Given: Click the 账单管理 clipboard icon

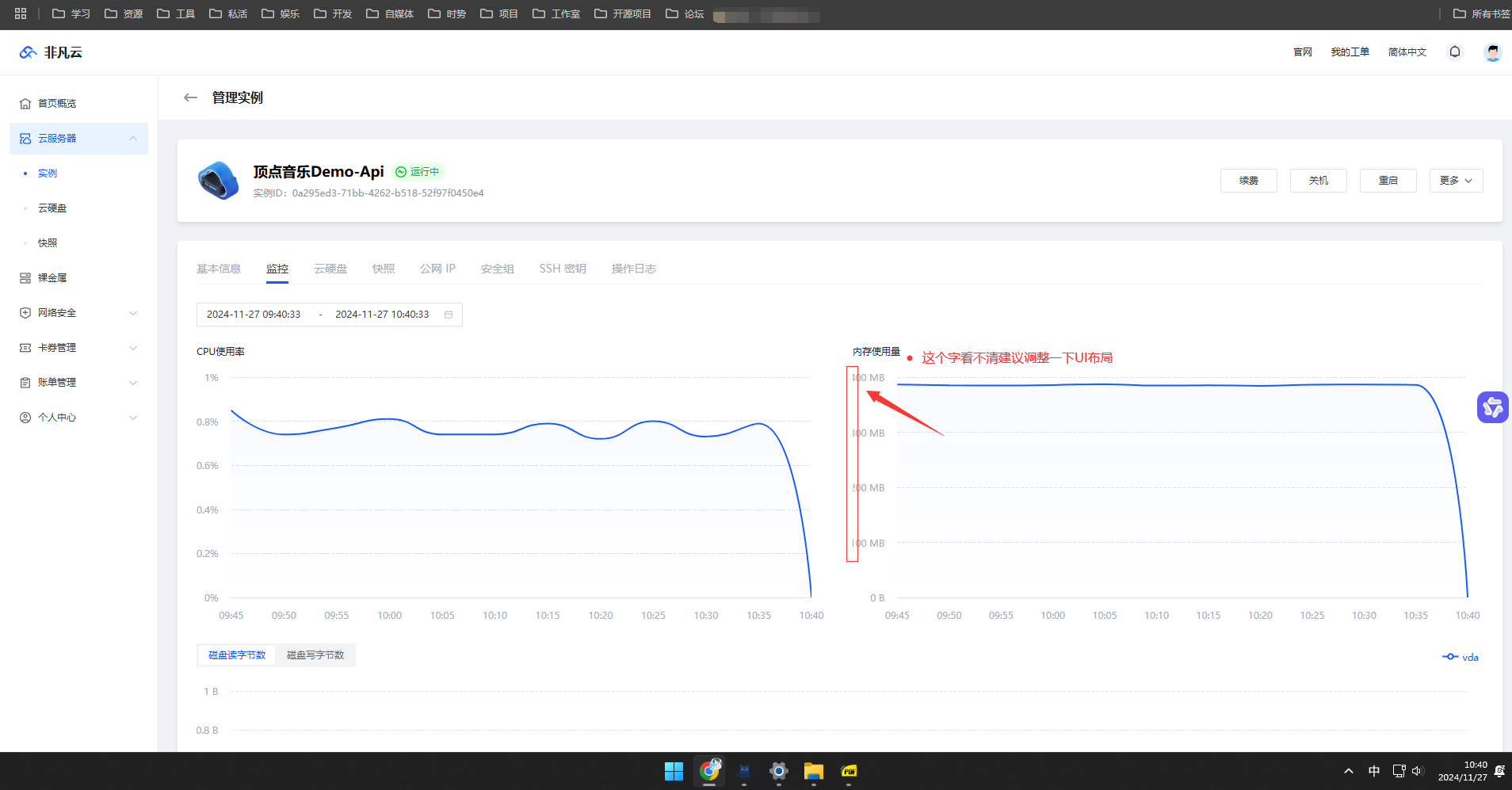Looking at the screenshot, I should point(25,383).
